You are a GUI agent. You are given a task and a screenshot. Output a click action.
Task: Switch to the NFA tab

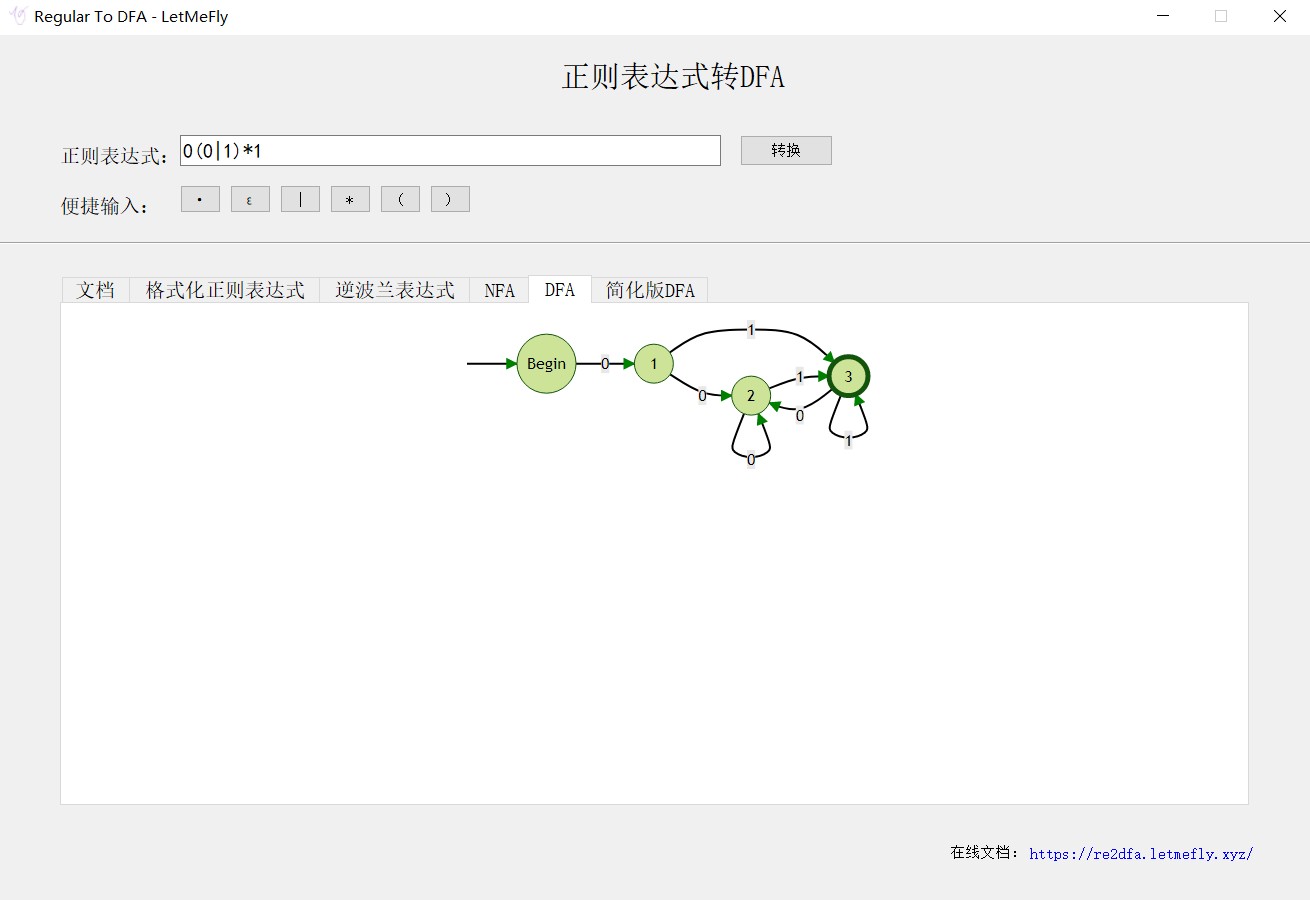coord(499,290)
